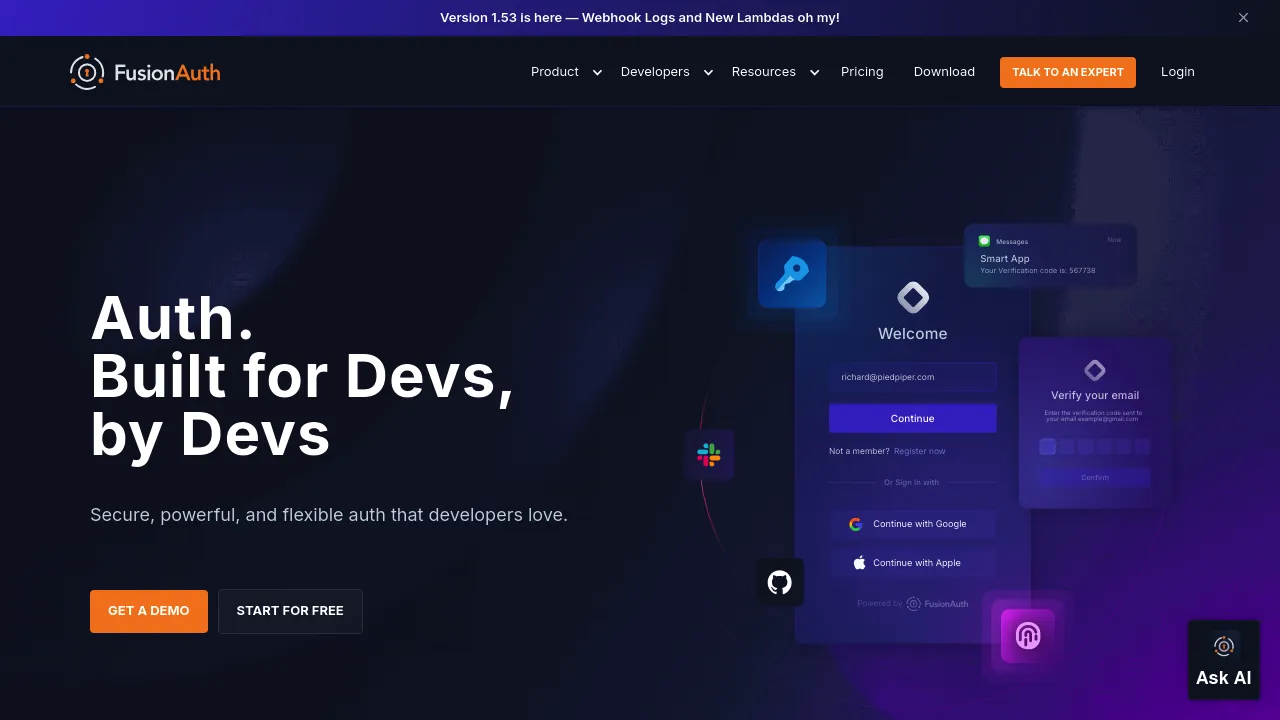
Task: Expand the chevron next to Product
Action: coord(597,72)
